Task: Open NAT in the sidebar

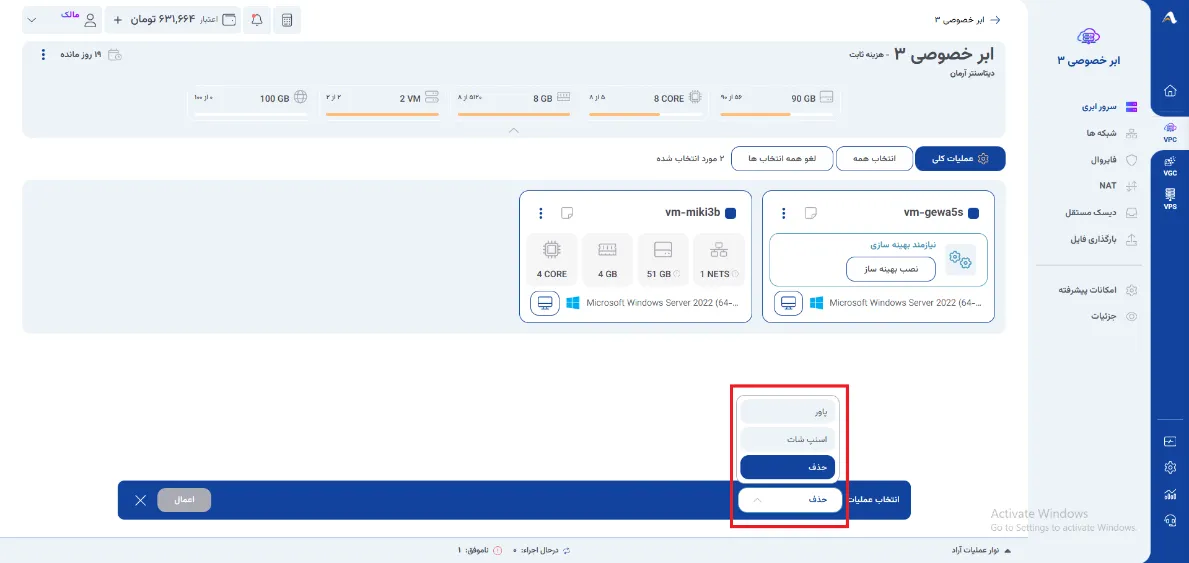Action: [x=1118, y=186]
